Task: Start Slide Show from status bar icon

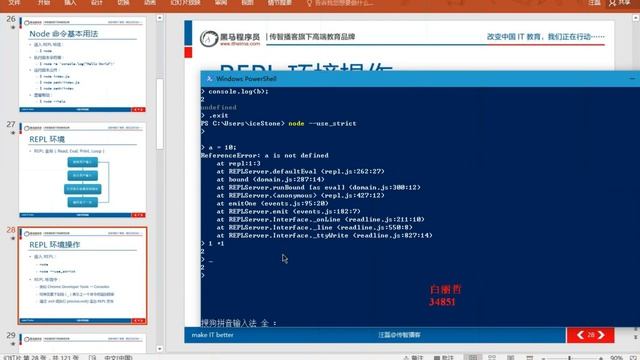Action: [529, 358]
